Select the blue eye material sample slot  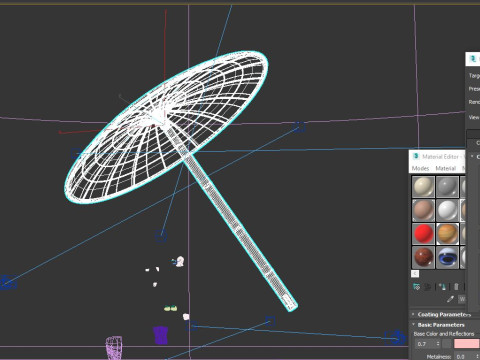(x=447, y=257)
